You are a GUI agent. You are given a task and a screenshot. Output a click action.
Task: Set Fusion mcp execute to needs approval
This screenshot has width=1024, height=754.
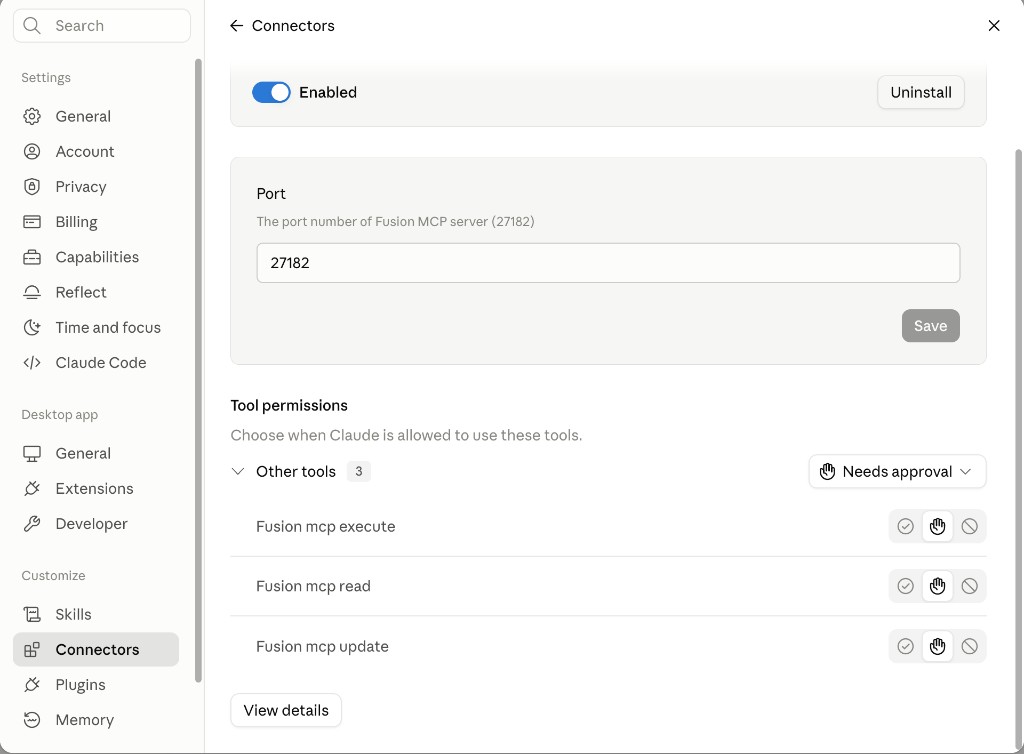(937, 526)
